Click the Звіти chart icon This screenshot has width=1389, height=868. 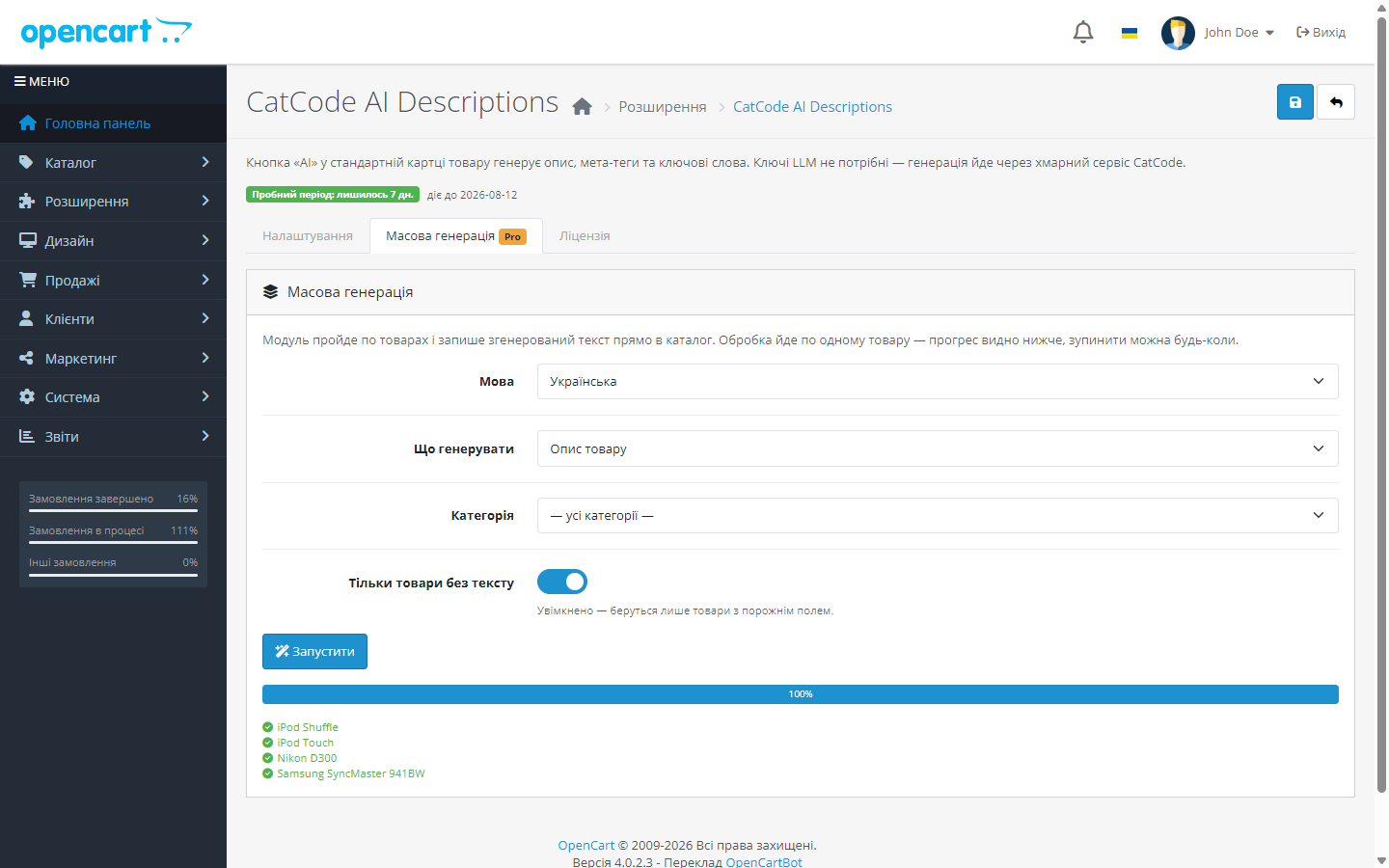click(27, 436)
